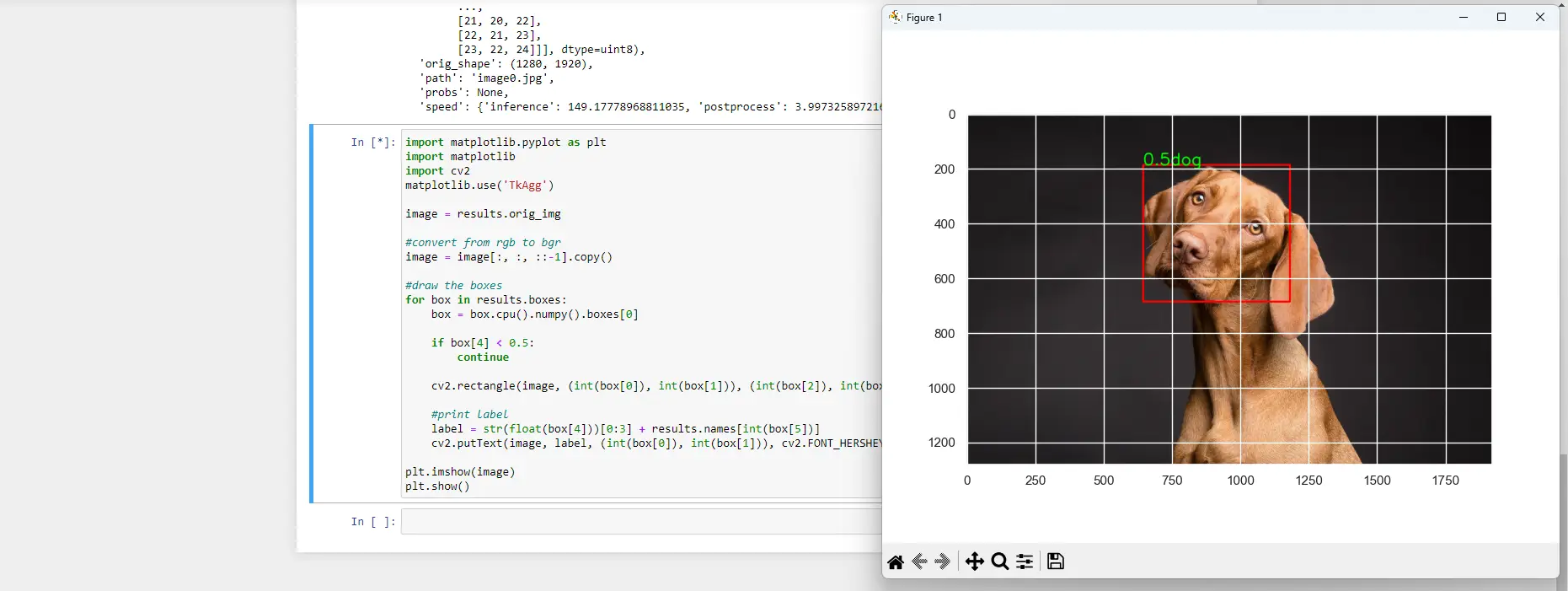Maximize the Figure 1 window
Screen dimensions: 1568x591
[x=1501, y=17]
